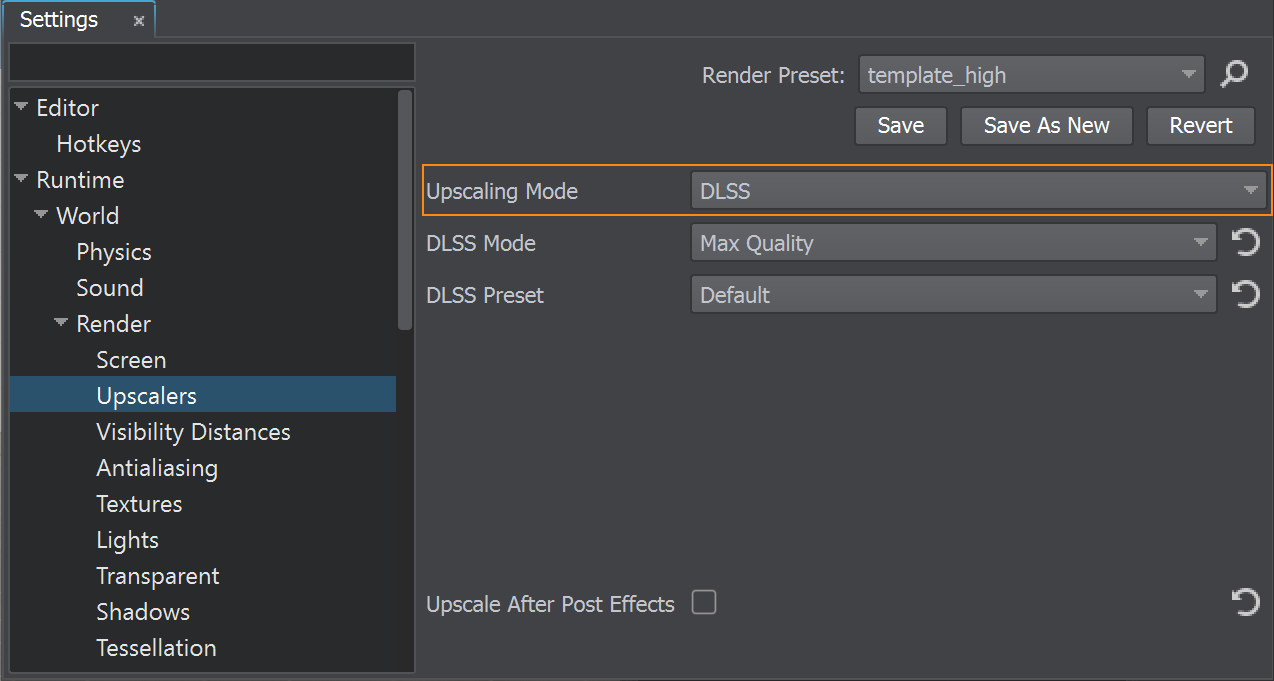Open the render preset search magnifier icon
This screenshot has height=681, width=1274.
coord(1235,73)
